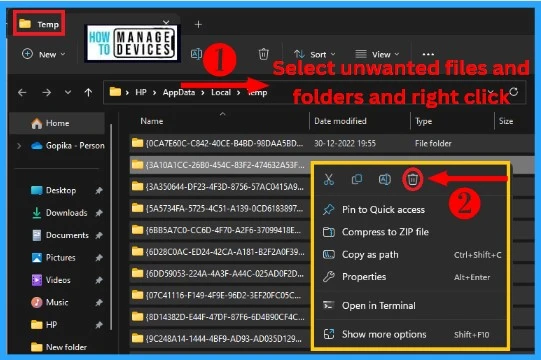541x360 pixels.
Task: Expand the Gopika - Personal OneDrive node
Action: pos(19,146)
